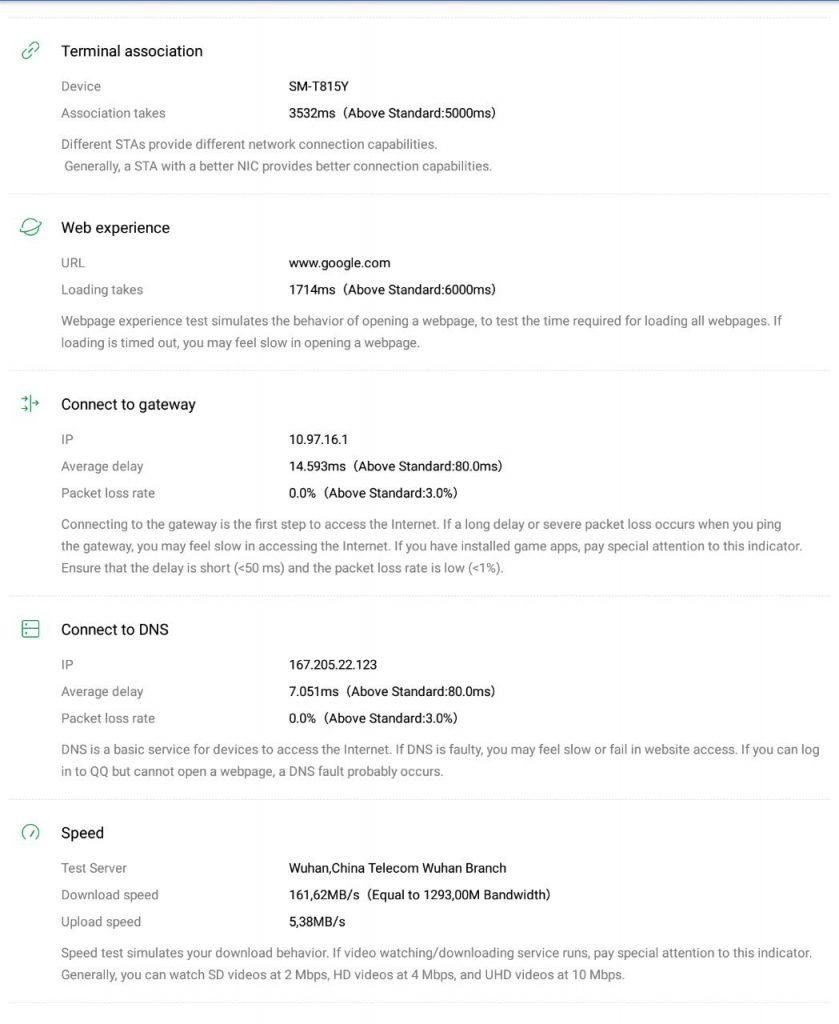Click the gateway 14.593ms average delay value
Image resolution: width=839 pixels, height=1024 pixels.
pyautogui.click(x=317, y=466)
